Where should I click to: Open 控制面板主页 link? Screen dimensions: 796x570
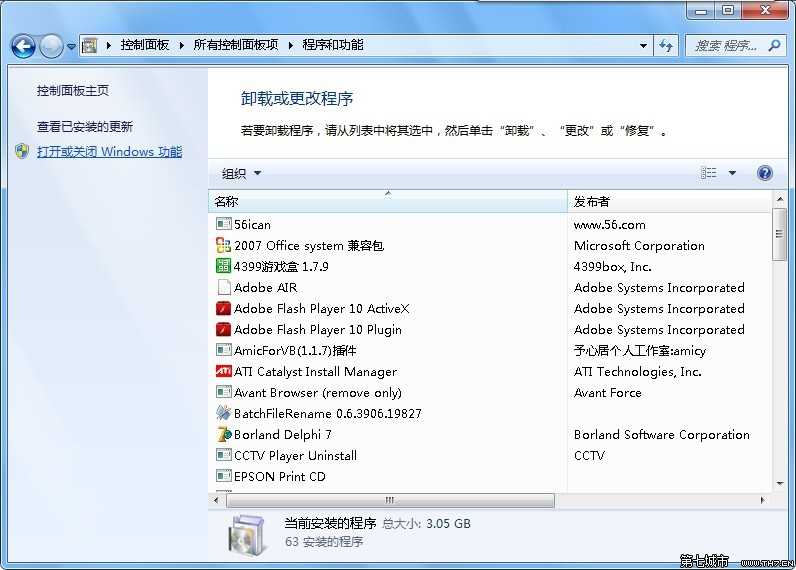(x=73, y=91)
